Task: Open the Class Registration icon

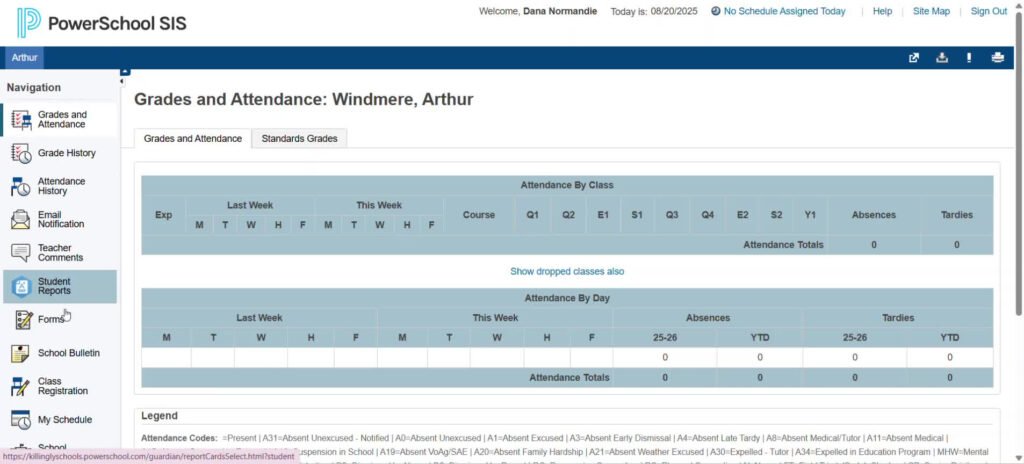Action: (21, 386)
